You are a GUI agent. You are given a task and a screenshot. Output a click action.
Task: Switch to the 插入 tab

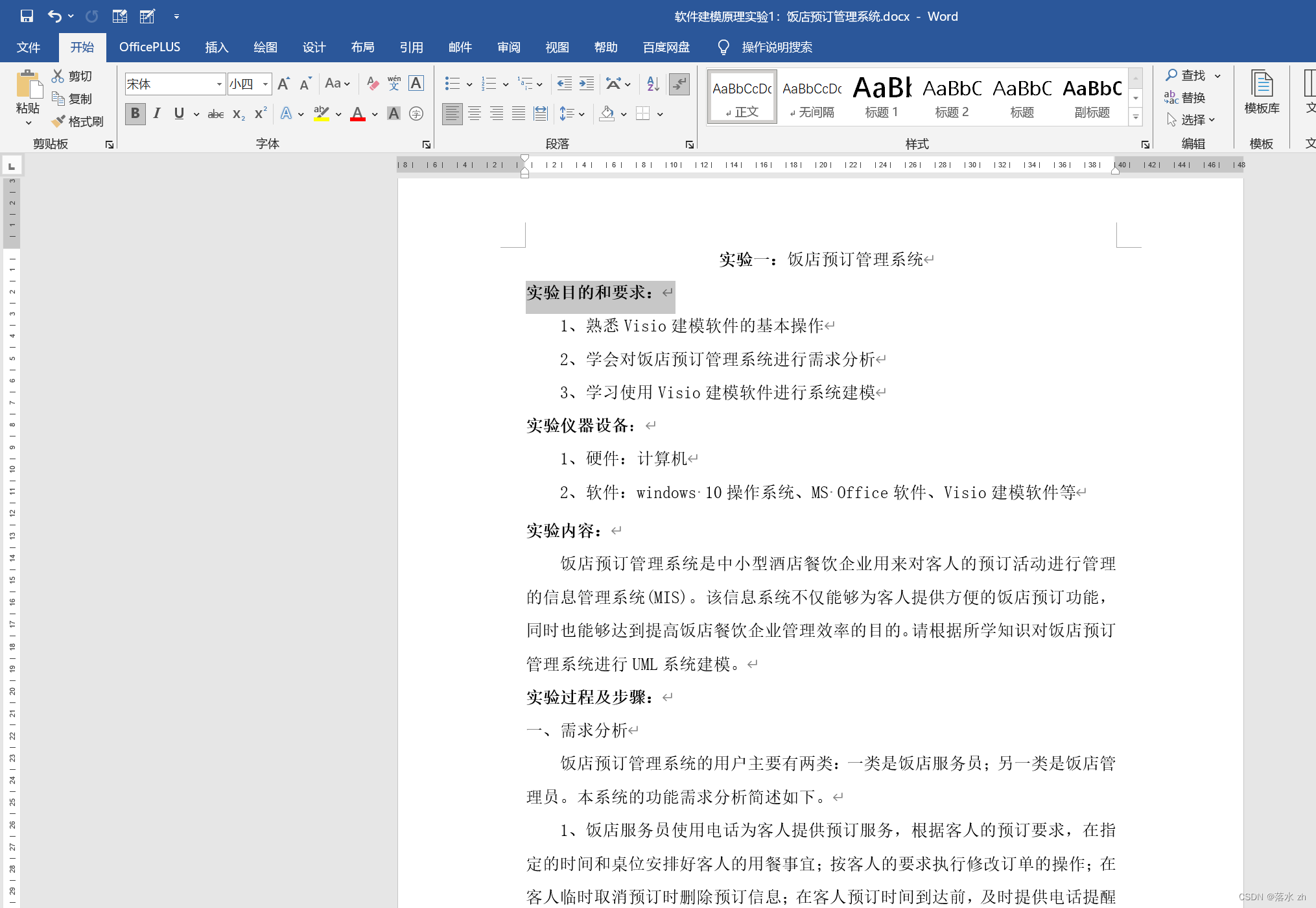click(217, 47)
